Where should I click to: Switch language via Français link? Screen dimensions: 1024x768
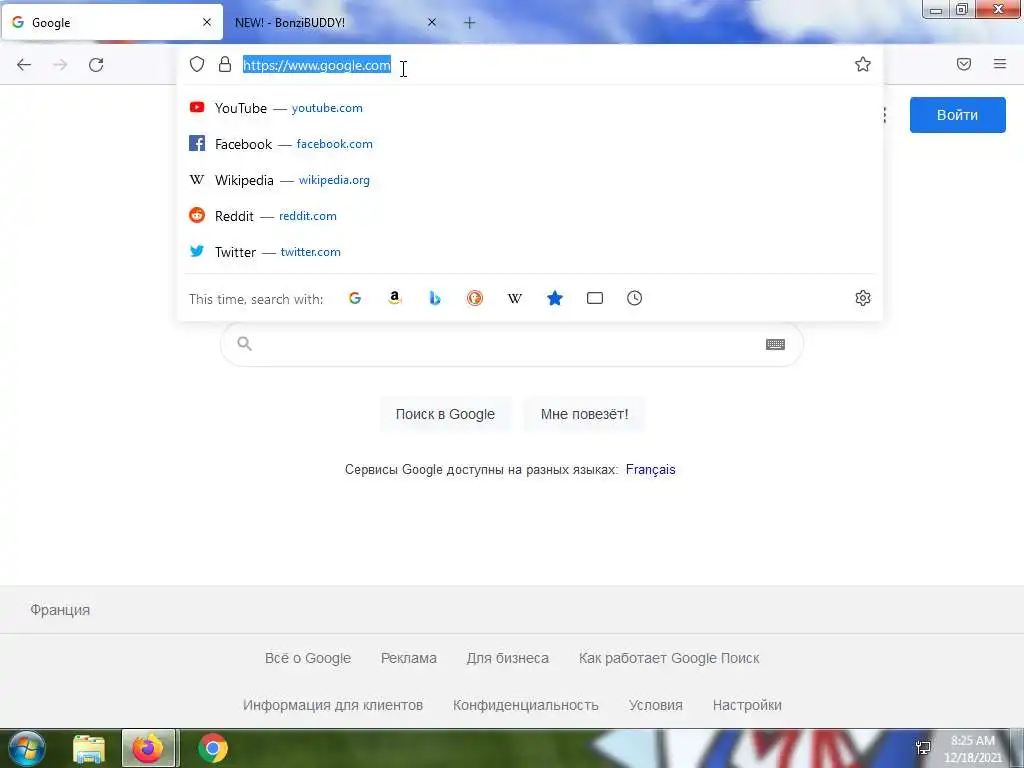coord(650,470)
